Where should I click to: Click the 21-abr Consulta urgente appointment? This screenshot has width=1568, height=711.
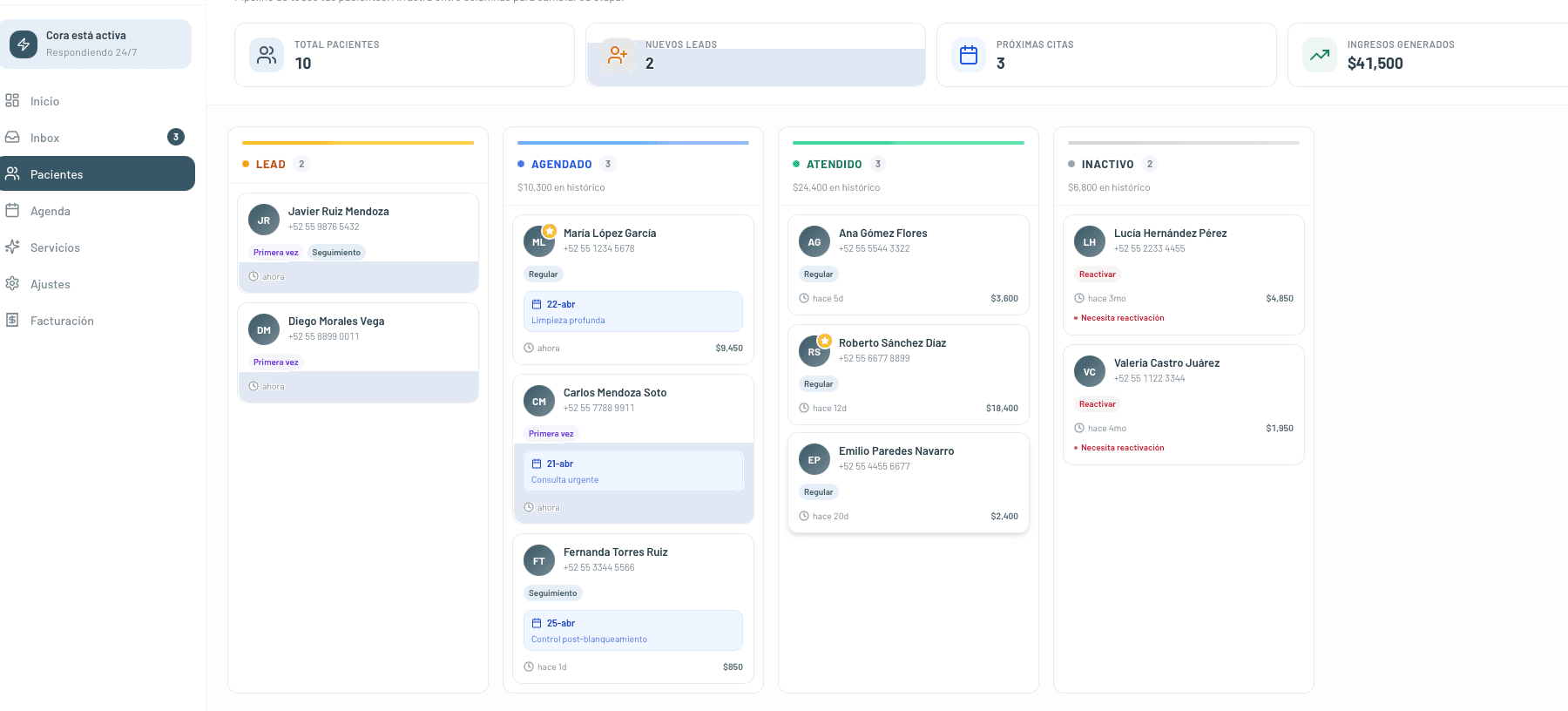(x=633, y=471)
